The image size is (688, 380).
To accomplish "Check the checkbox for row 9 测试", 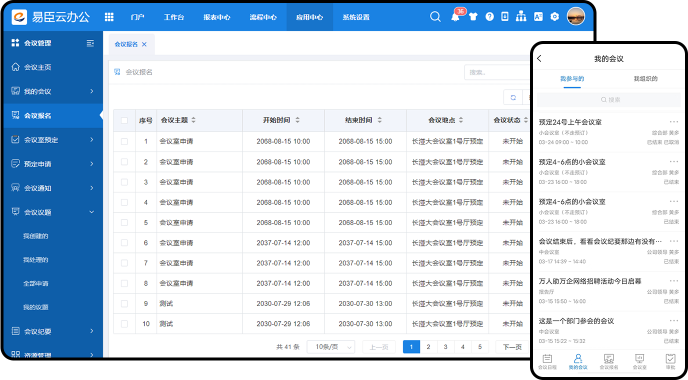I will pos(124,304).
